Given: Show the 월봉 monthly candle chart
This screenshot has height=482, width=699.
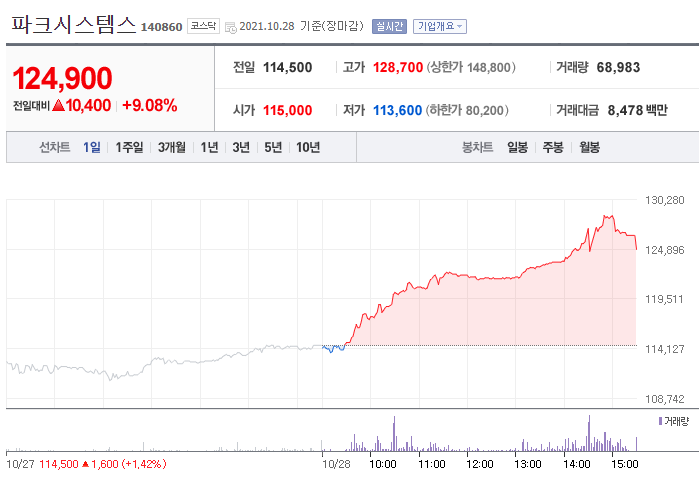Looking at the screenshot, I should pos(589,147).
